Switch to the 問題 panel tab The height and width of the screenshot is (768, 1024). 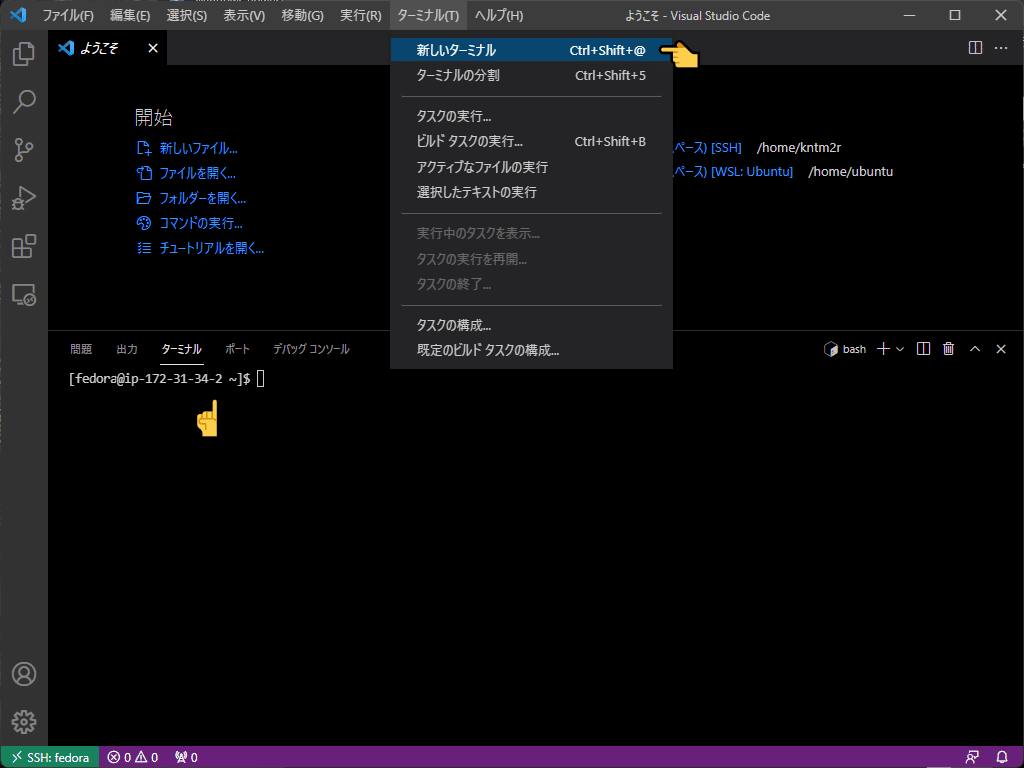[81, 349]
